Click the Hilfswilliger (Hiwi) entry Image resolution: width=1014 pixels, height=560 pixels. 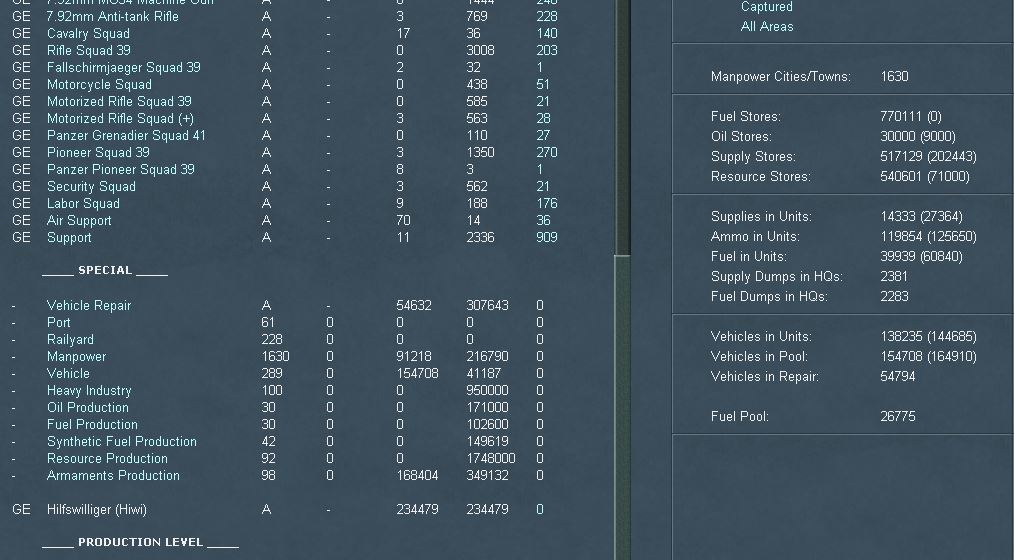click(x=96, y=510)
